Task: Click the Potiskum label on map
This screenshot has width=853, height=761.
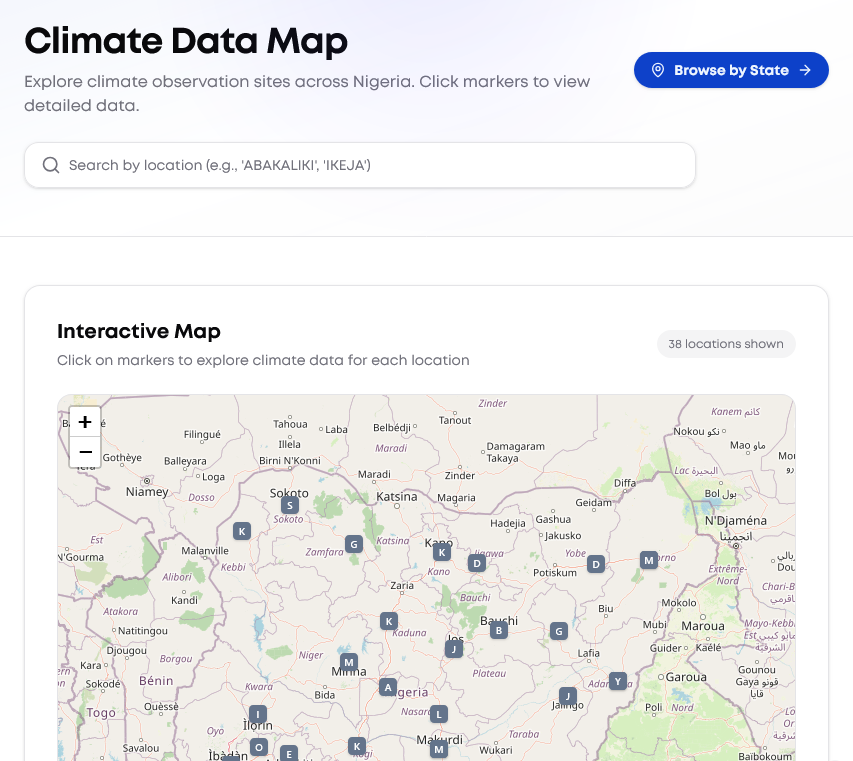Action: pos(555,573)
